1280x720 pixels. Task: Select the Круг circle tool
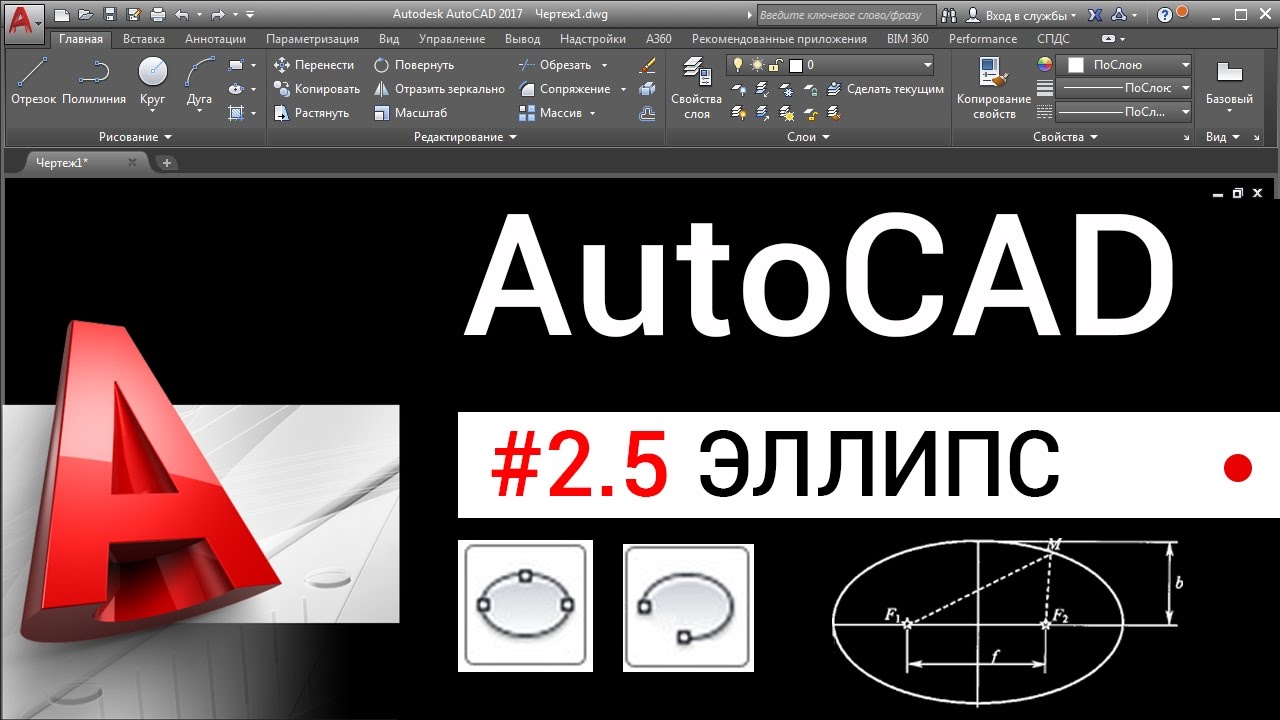click(152, 82)
